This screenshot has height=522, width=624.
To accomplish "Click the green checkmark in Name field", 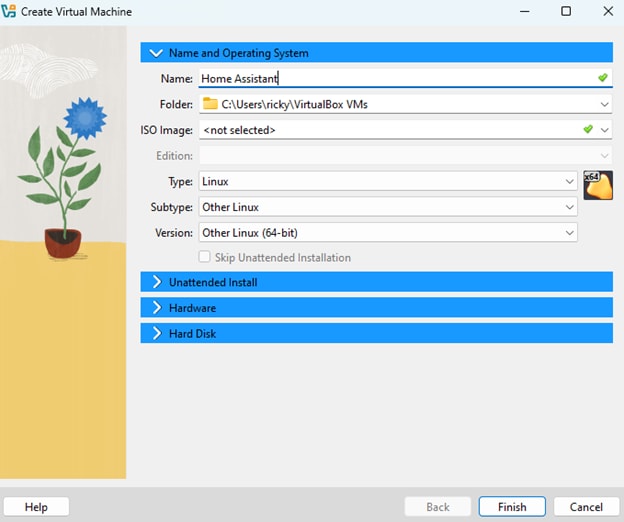I will (603, 78).
